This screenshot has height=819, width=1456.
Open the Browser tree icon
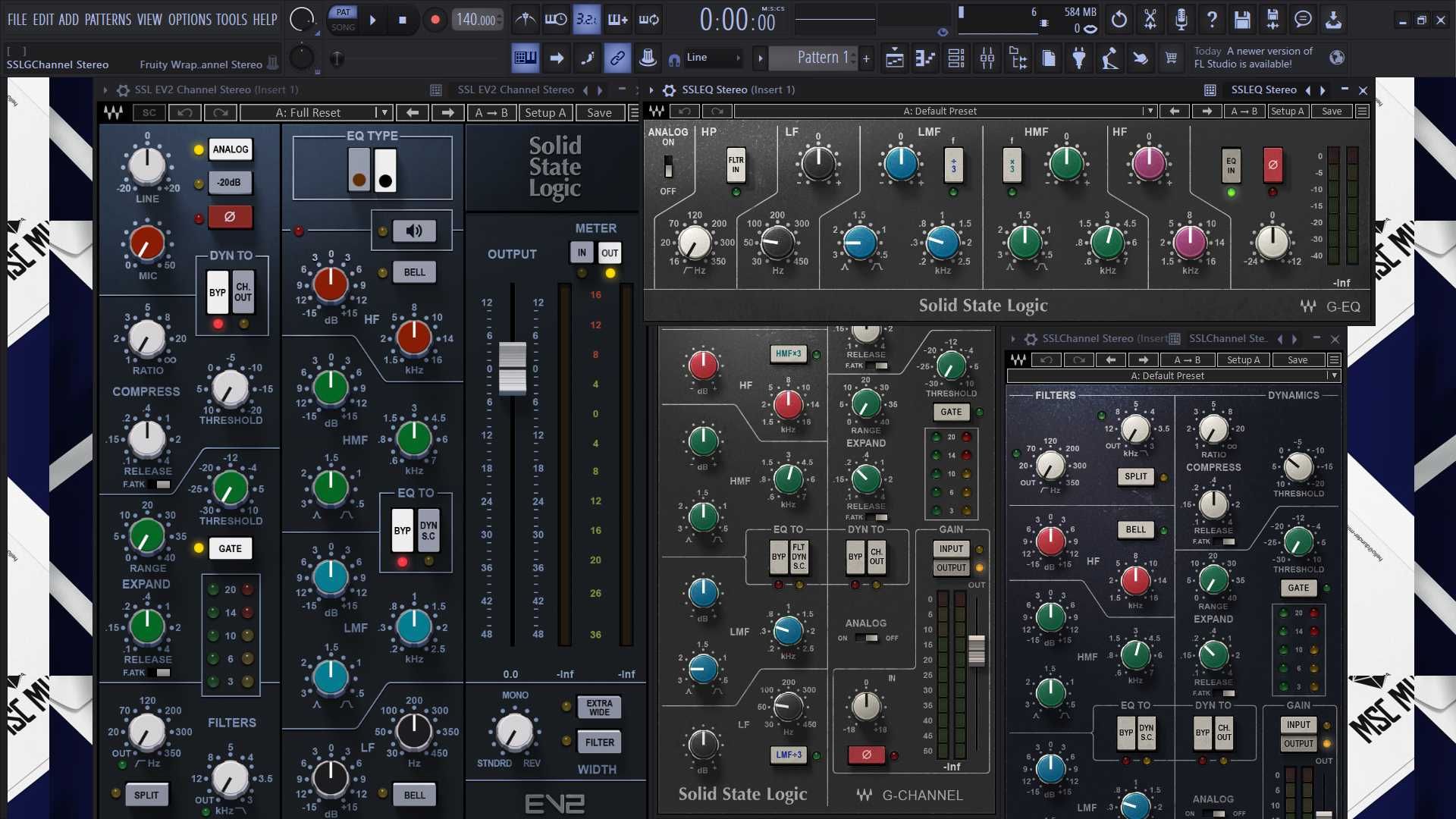[x=1018, y=58]
